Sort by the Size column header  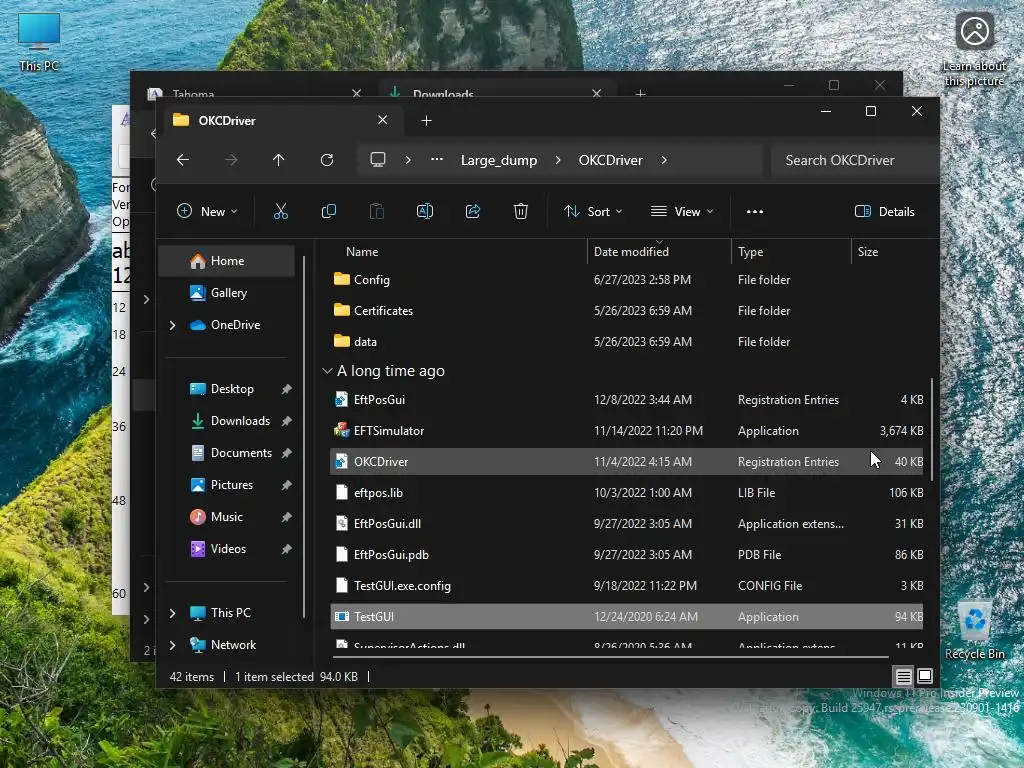tap(889, 251)
